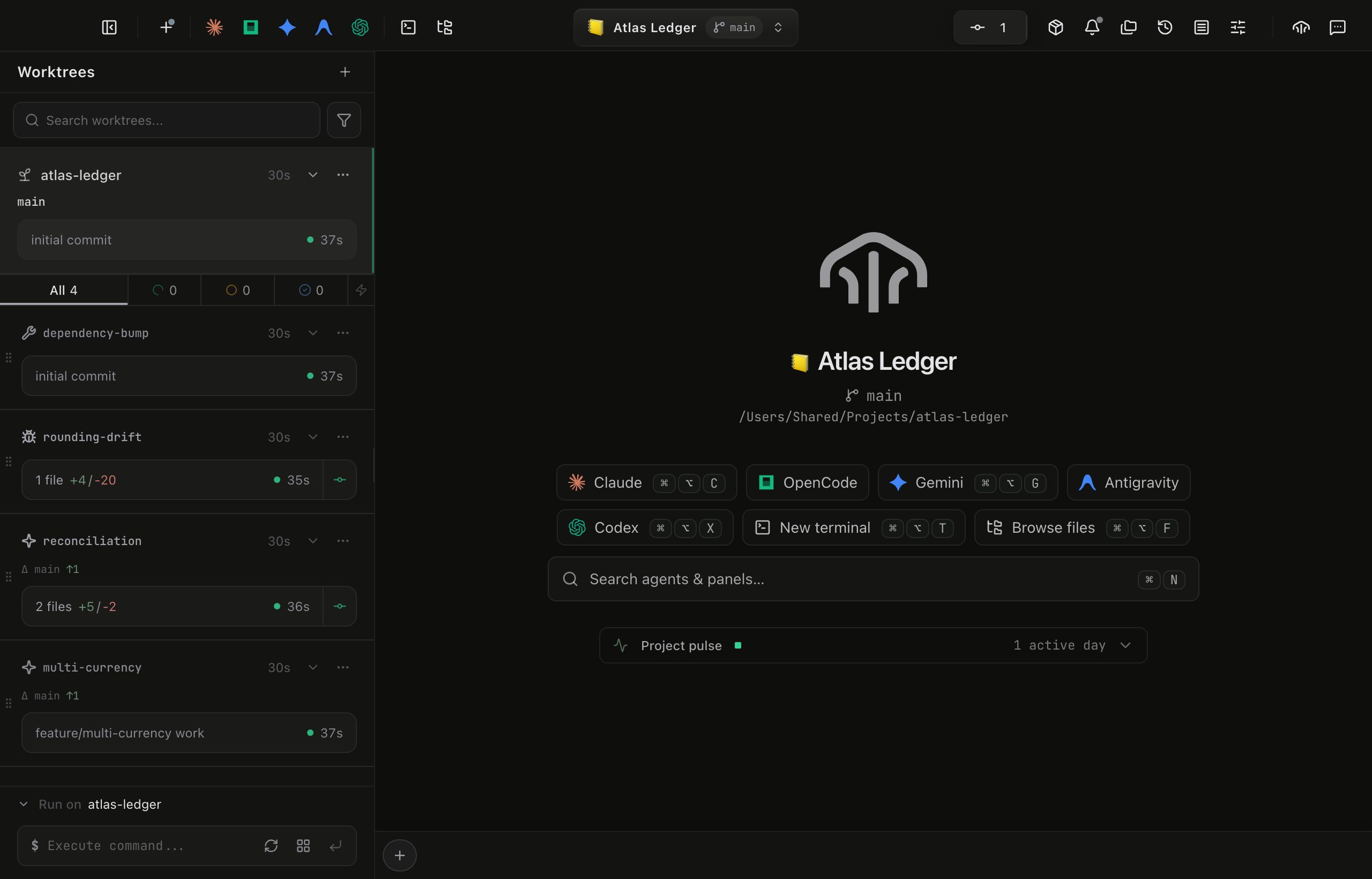The height and width of the screenshot is (879, 1372).
Task: Click the Browse files launcher button
Action: (1082, 527)
